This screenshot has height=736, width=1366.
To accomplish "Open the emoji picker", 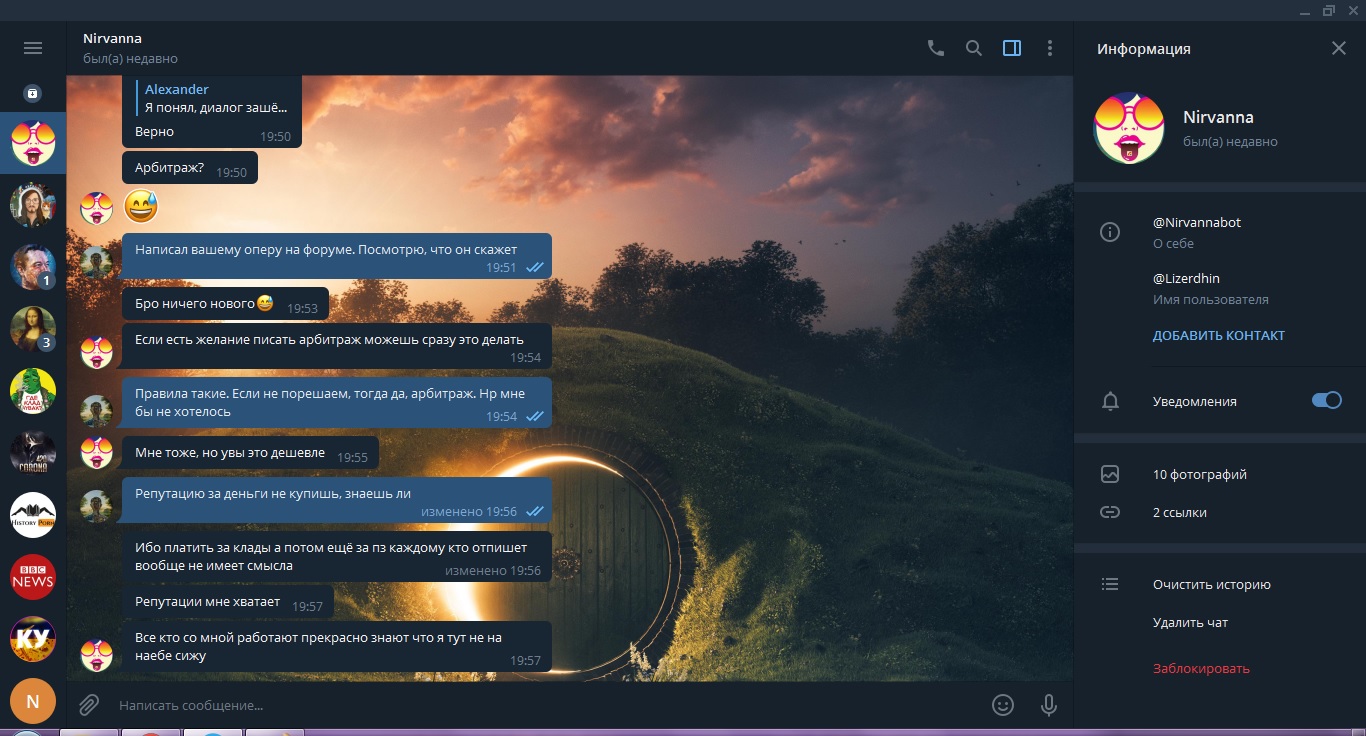I will 1003,705.
